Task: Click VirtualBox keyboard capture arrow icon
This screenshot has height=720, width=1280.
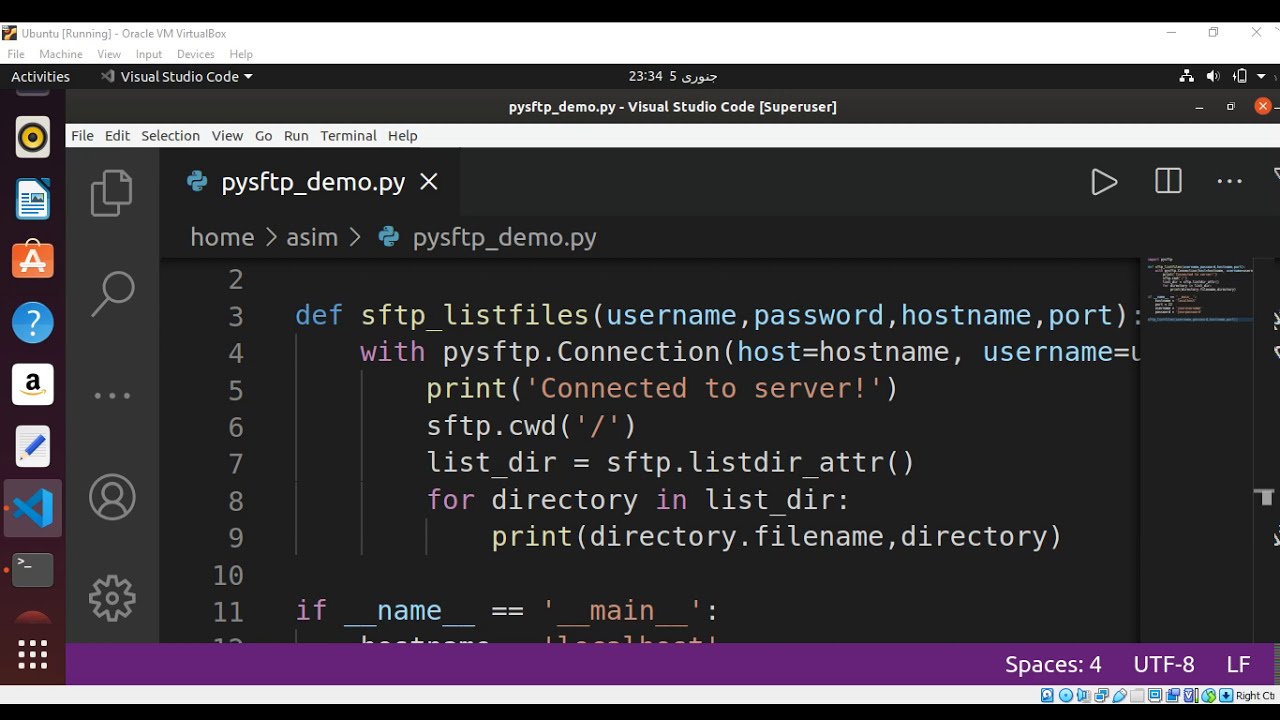Action: pos(1226,696)
